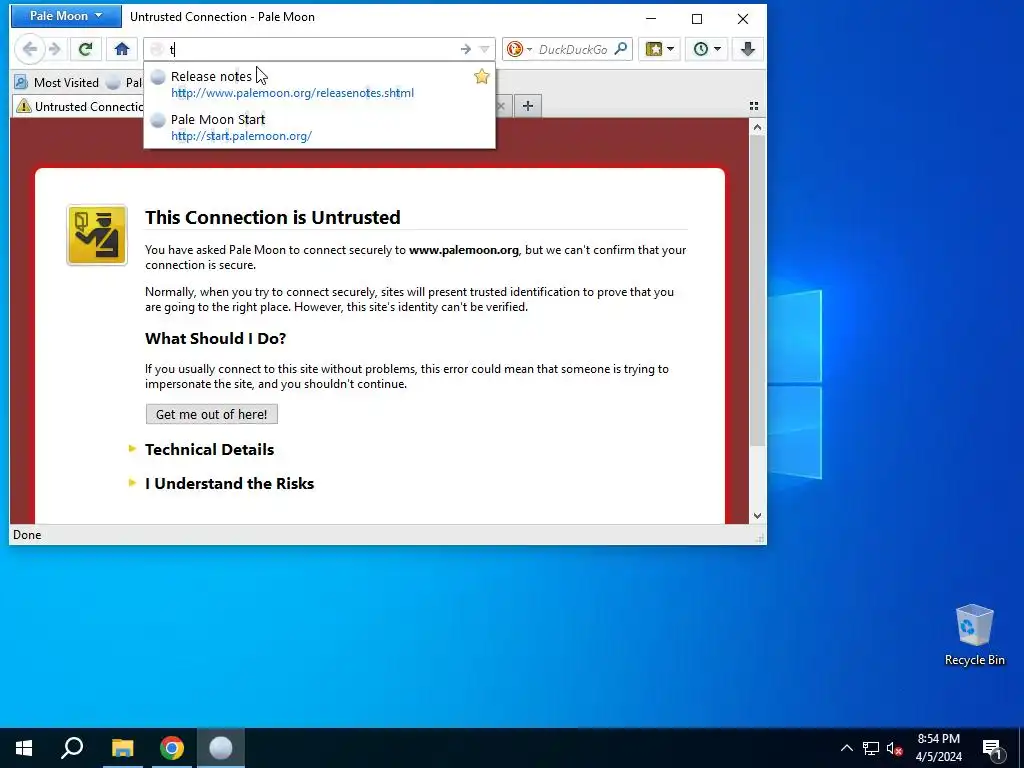Choose the Pale Moon Start suggestion

coord(319,127)
